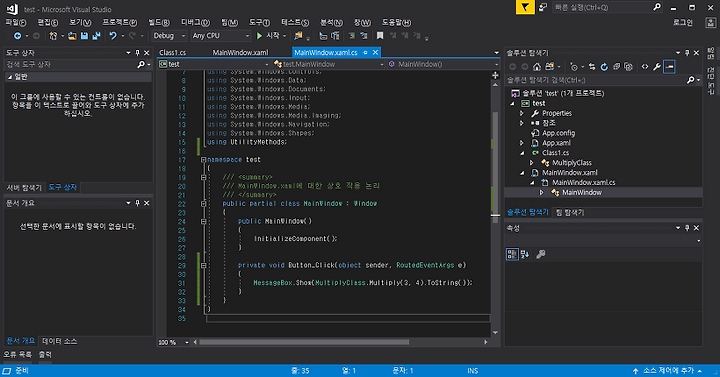Viewport: 720px width, 377px height.
Task: Close the MainWindow.xaml.cs tab
Action: [375, 53]
